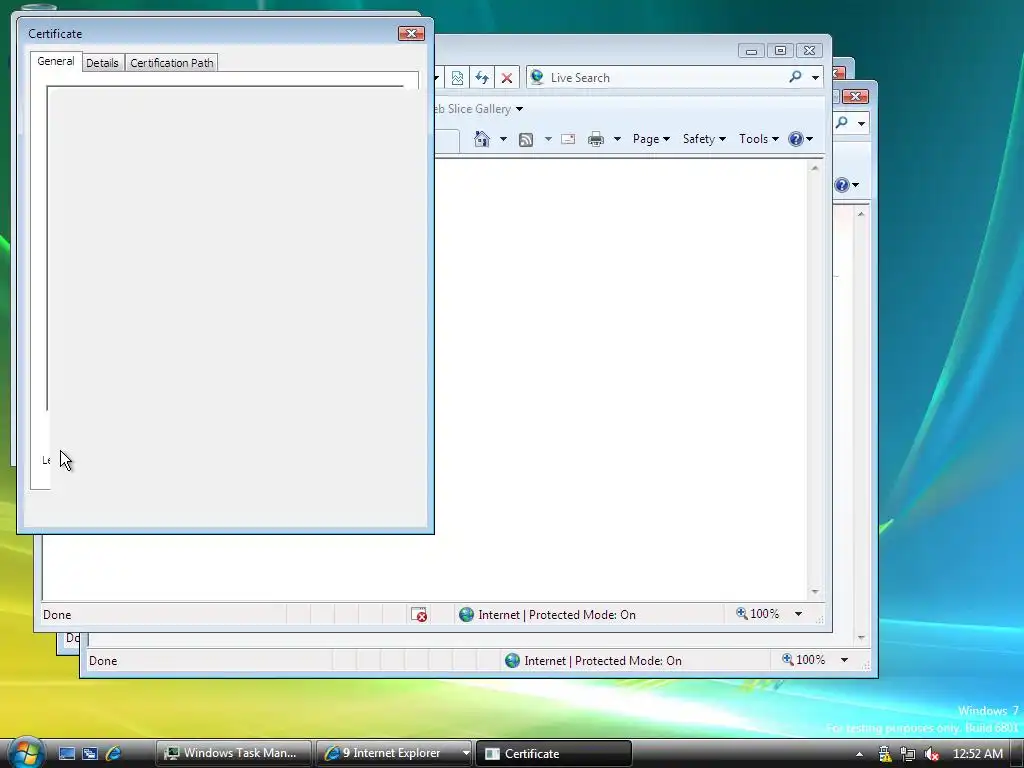Image resolution: width=1024 pixels, height=768 pixels.
Task: Switch to Windows Task Manager taskbar button
Action: (x=234, y=753)
